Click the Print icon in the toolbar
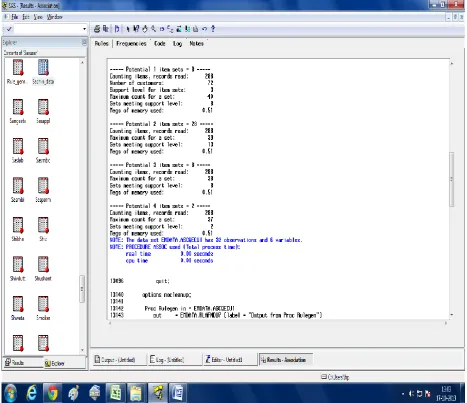467x403 pixels. coord(97,29)
